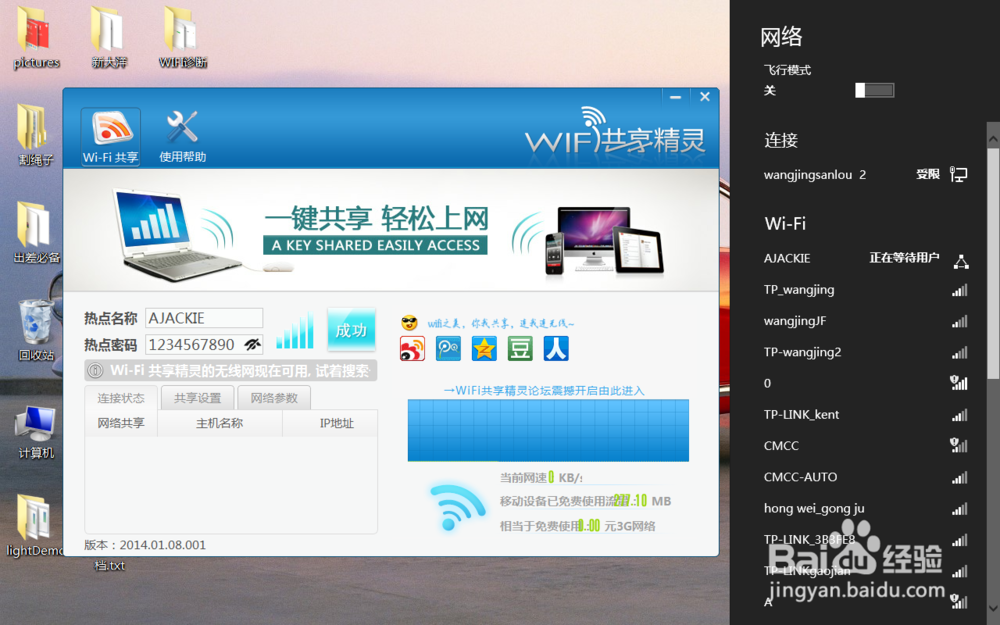This screenshot has height=625, width=1000.
Task: Click the 热点密码 password field
Action: tap(204, 344)
